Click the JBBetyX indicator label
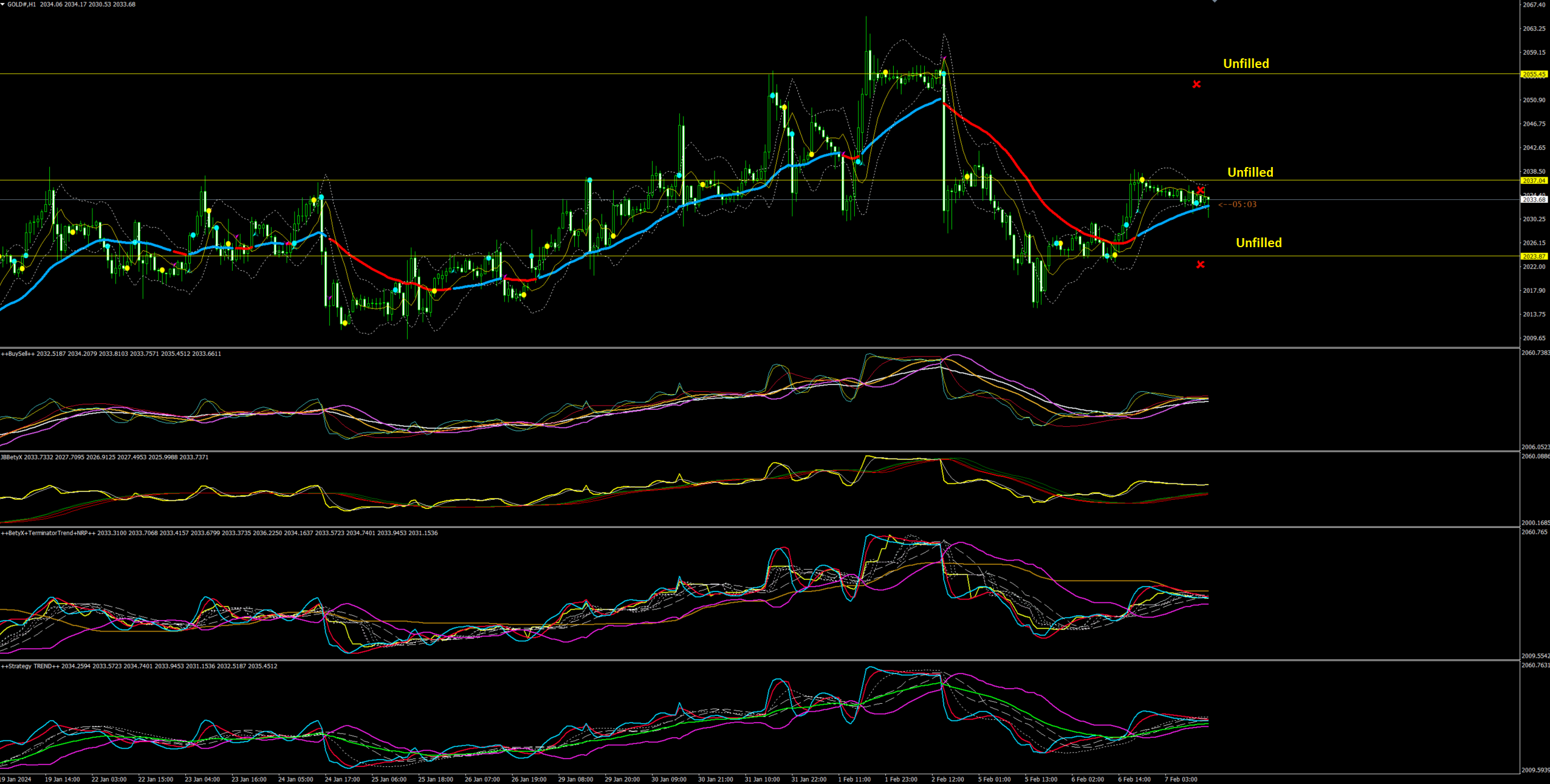The height and width of the screenshot is (784, 1550). point(12,457)
